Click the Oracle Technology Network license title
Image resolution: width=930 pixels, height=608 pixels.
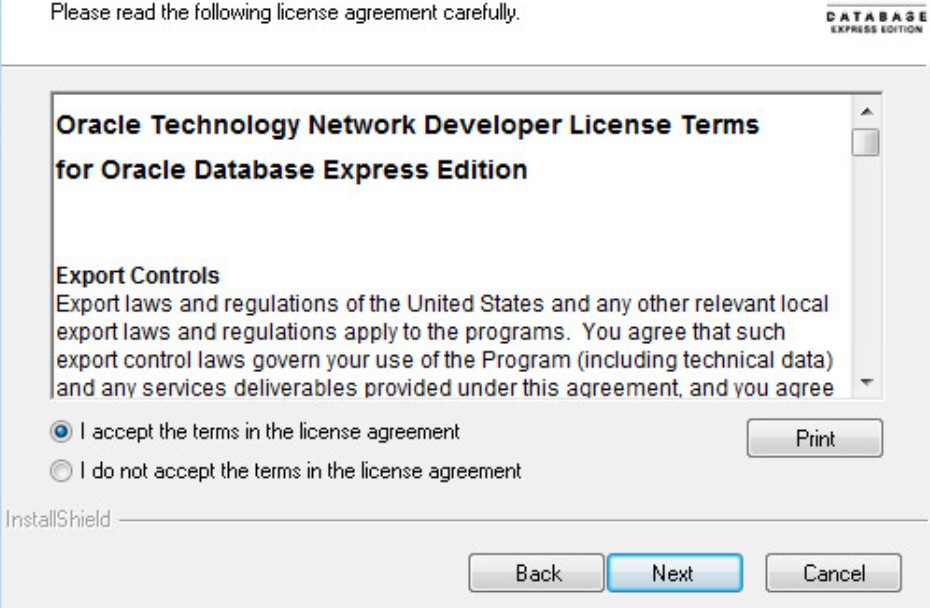(407, 125)
